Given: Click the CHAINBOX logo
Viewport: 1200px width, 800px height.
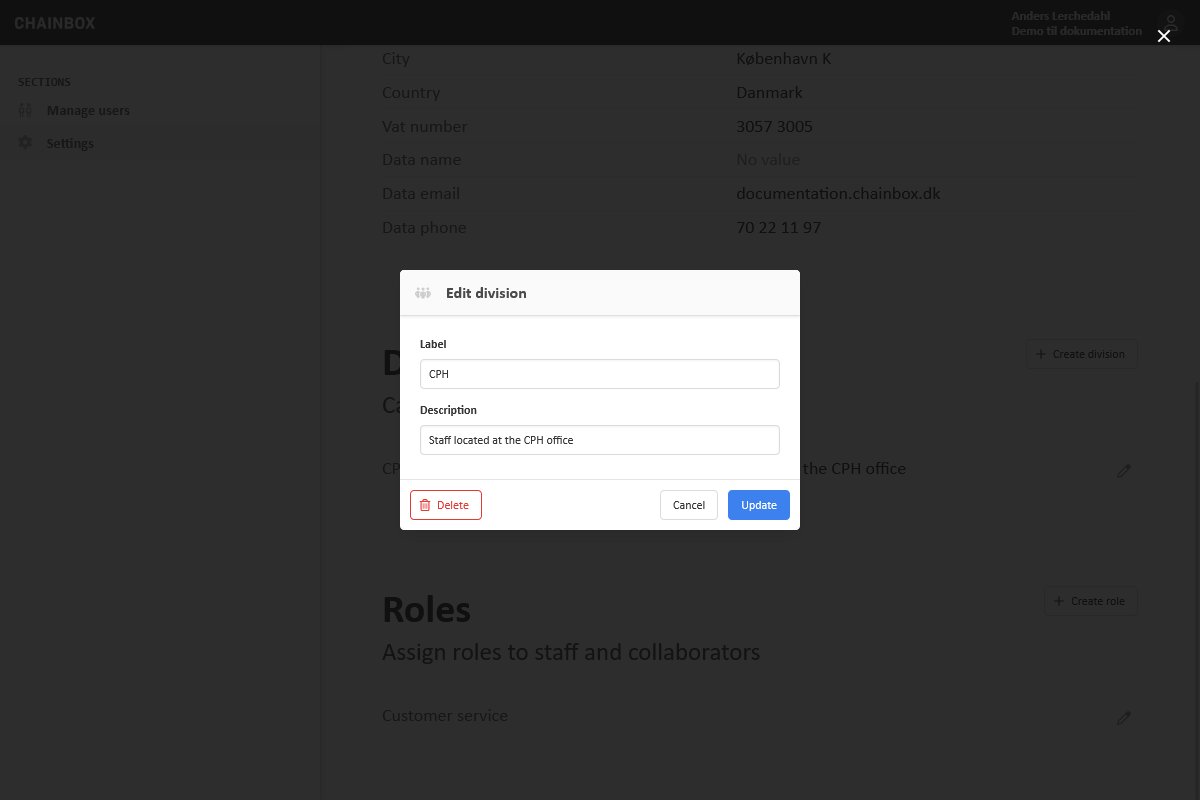Looking at the screenshot, I should (x=55, y=23).
